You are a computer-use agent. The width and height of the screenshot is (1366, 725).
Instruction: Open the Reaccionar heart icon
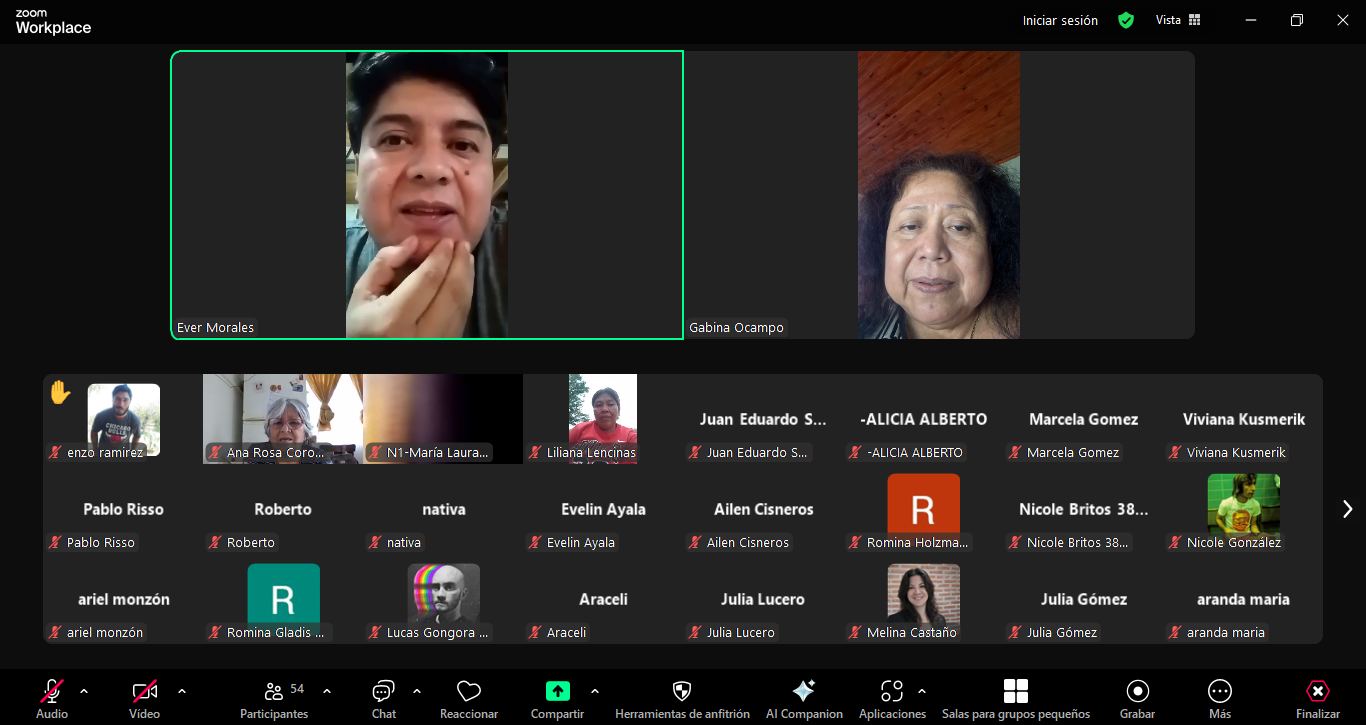point(469,692)
